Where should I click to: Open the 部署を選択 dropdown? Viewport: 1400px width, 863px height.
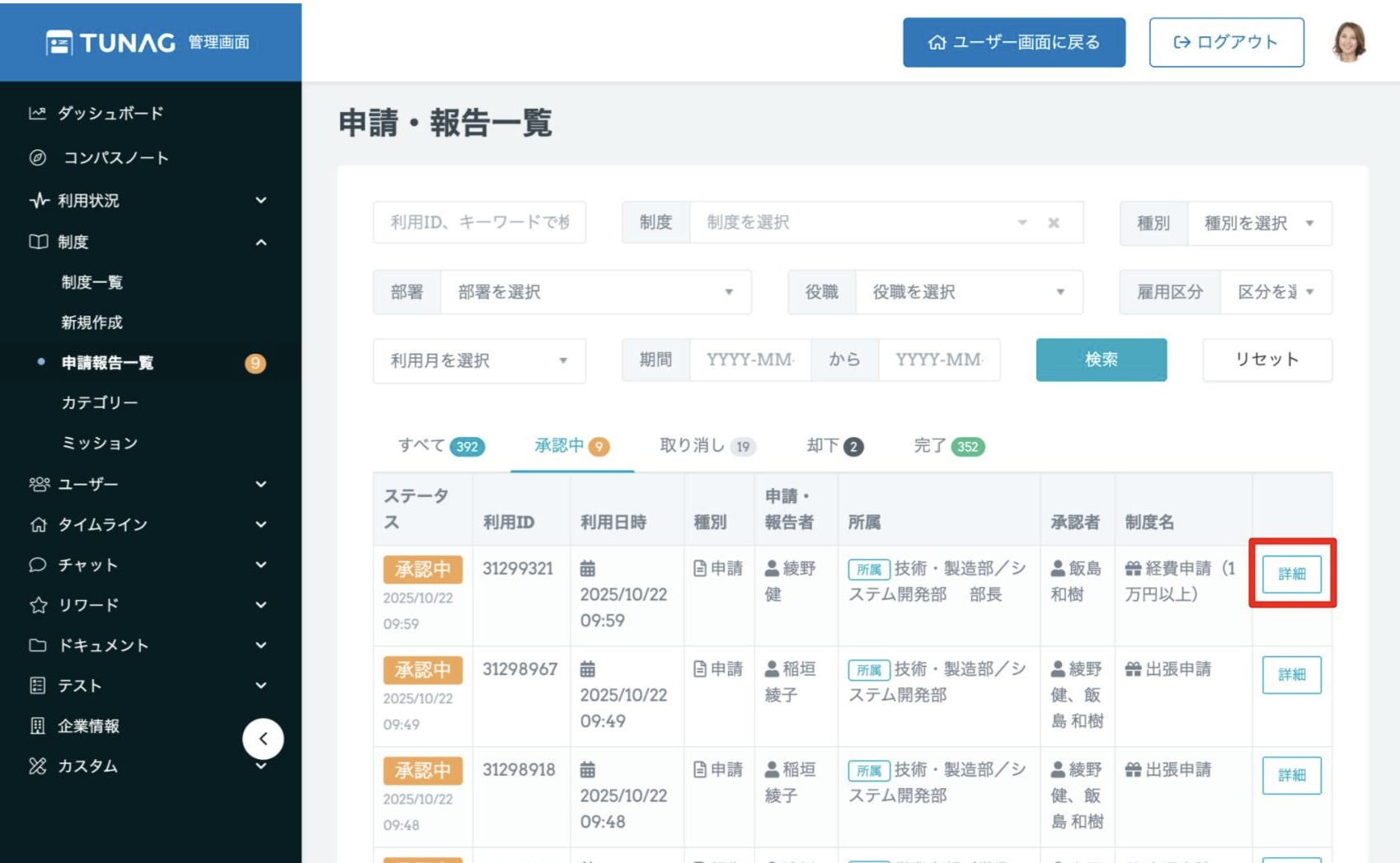(x=594, y=292)
